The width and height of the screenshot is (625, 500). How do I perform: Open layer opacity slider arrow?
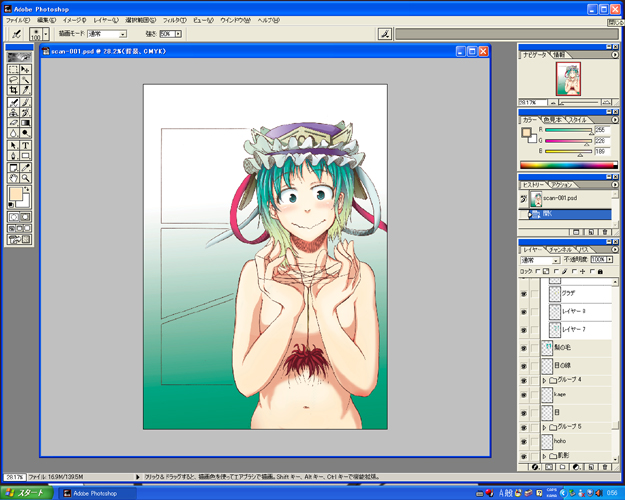[609, 260]
